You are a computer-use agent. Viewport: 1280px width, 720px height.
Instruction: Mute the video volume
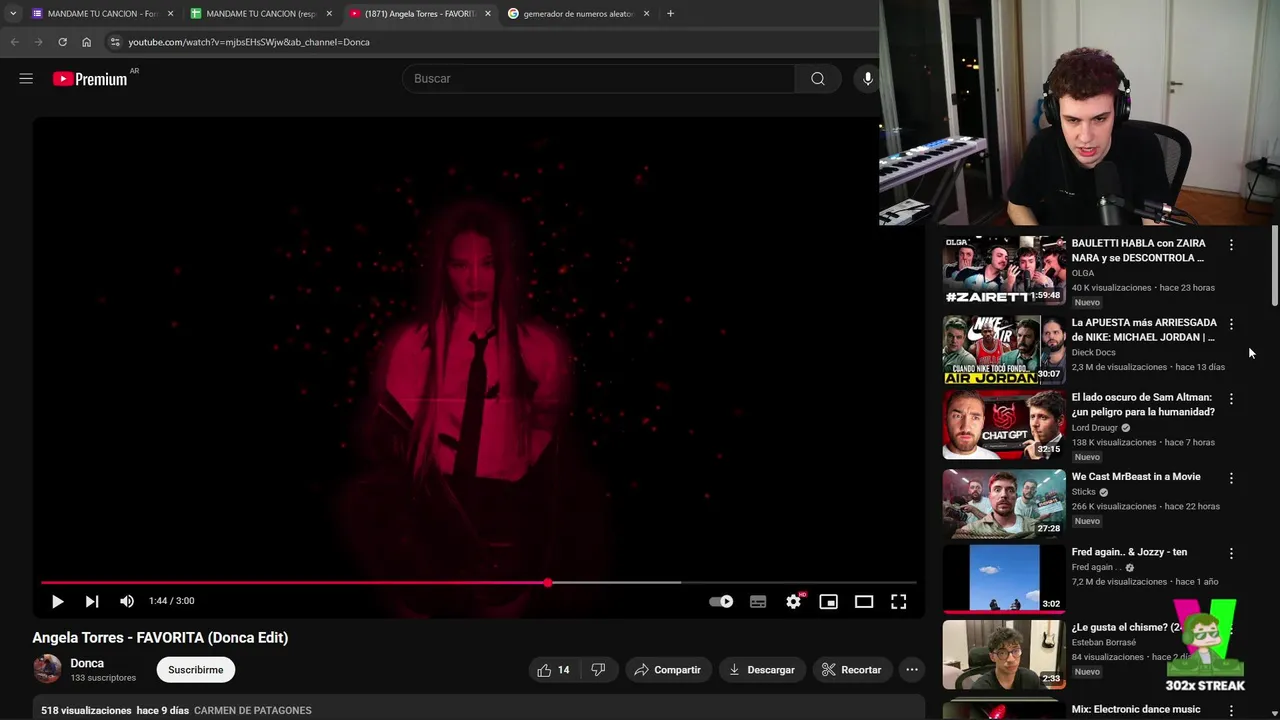click(x=126, y=601)
